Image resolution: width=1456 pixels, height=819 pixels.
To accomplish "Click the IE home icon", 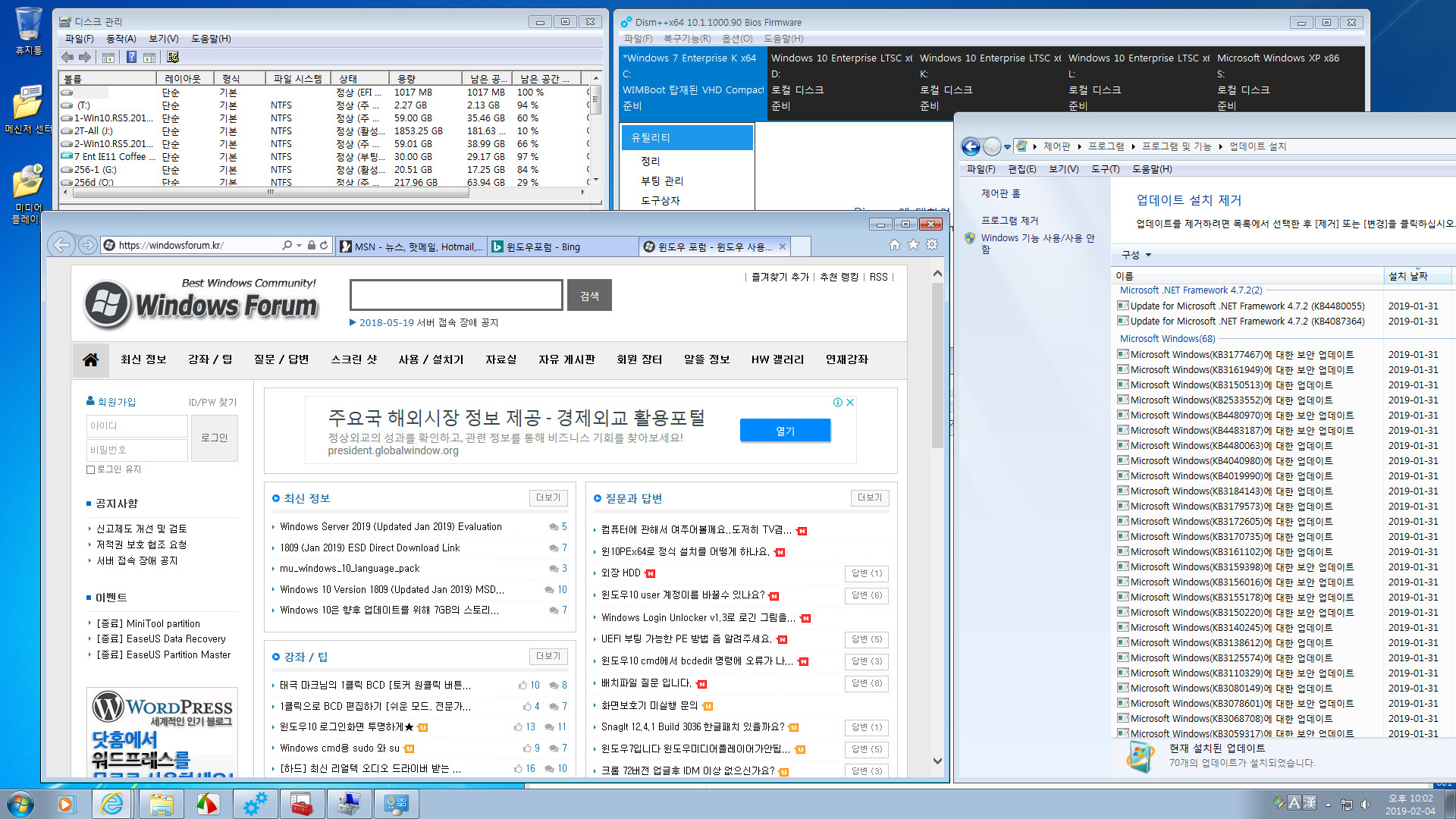I will click(x=895, y=245).
